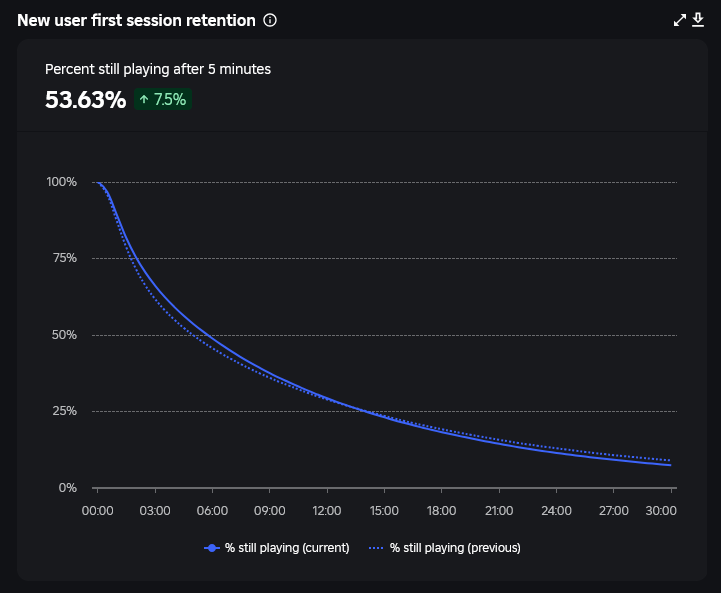Click the green up-arrow 7.5% badge
The height and width of the screenshot is (593, 721).
pyautogui.click(x=163, y=99)
